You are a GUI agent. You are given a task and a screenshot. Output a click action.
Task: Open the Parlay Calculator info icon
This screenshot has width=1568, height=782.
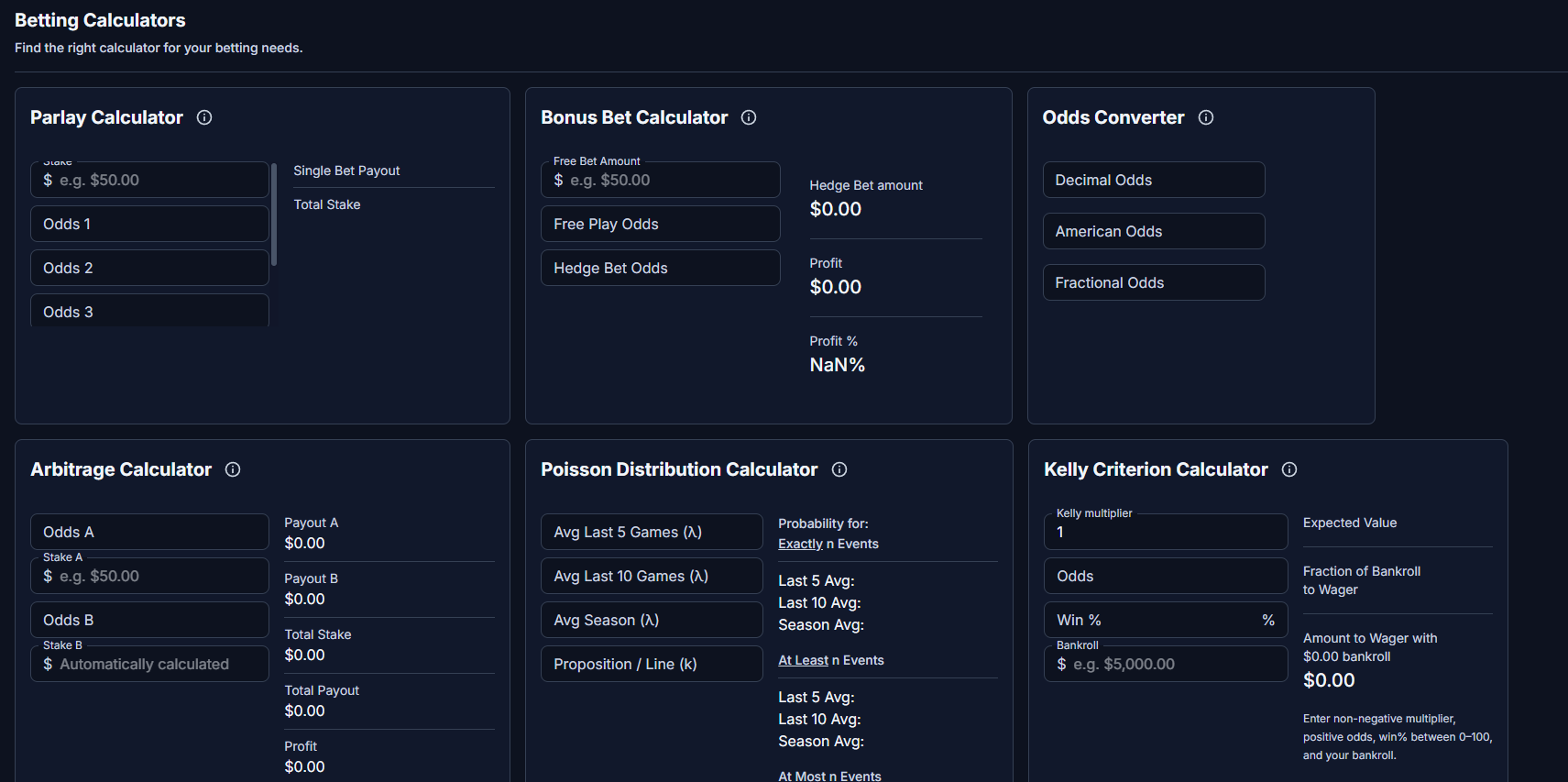tap(204, 117)
